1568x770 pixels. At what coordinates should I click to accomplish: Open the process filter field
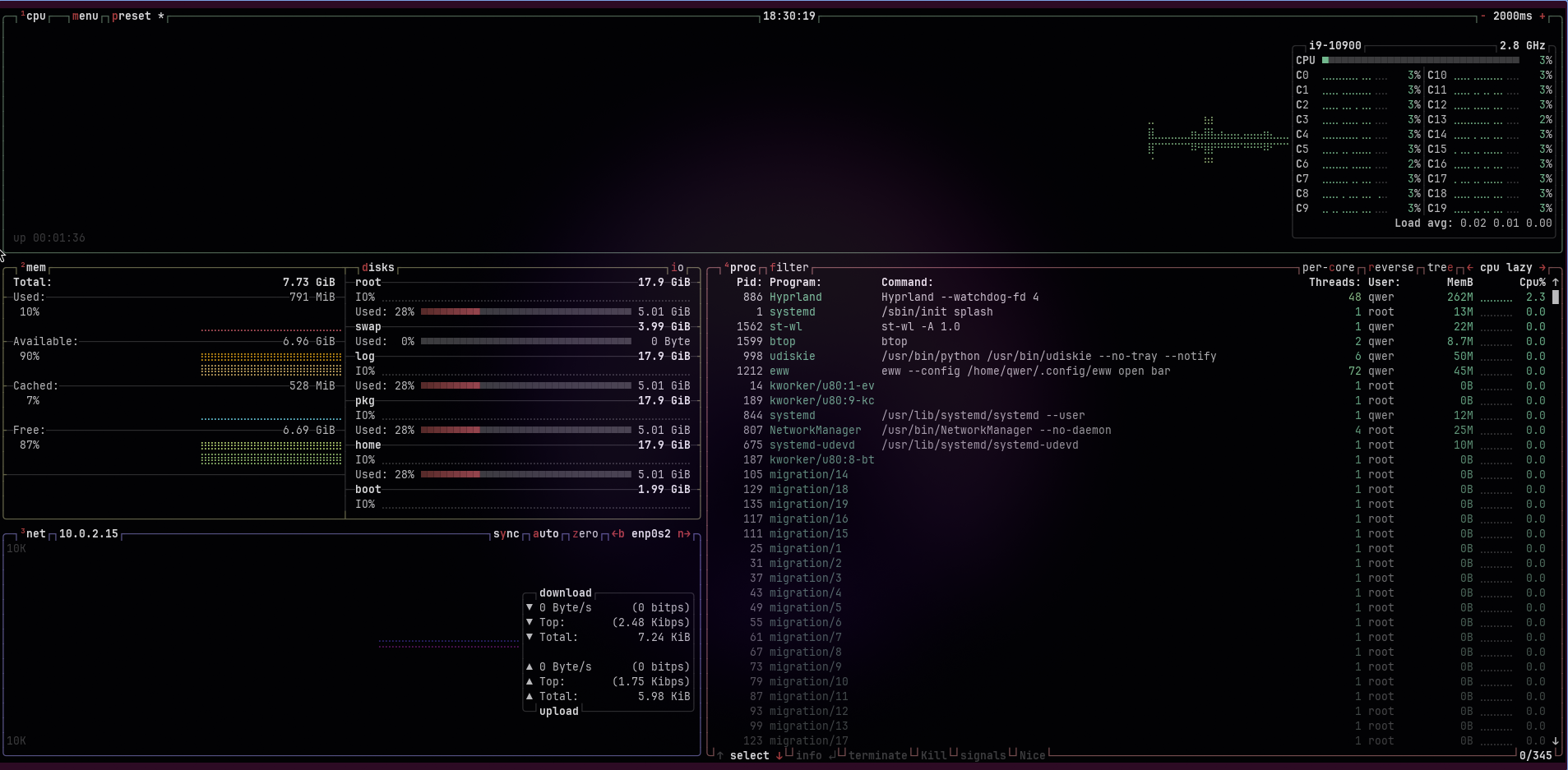tap(789, 268)
